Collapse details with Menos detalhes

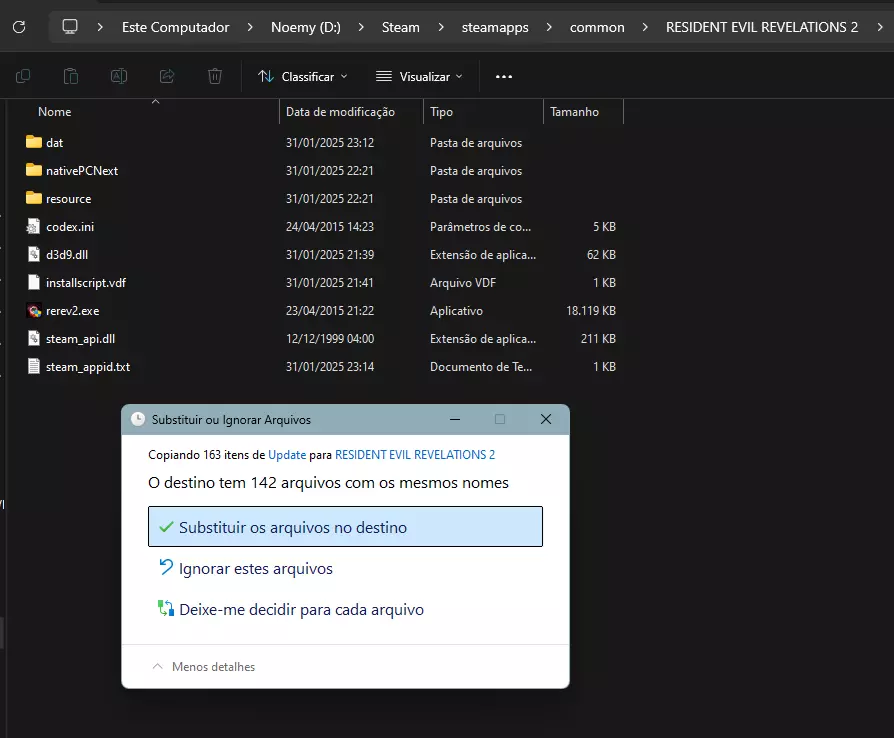pos(204,667)
